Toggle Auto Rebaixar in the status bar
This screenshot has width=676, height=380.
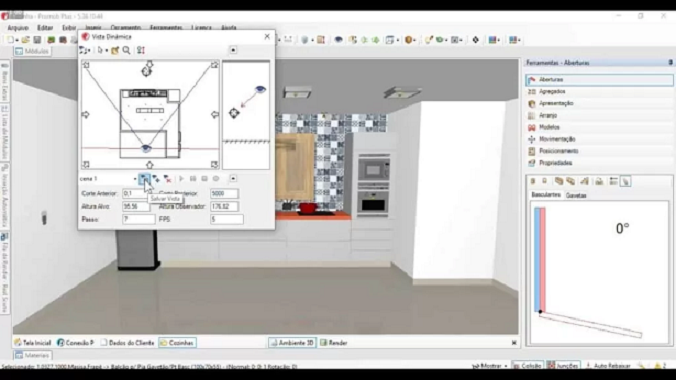tap(608, 366)
